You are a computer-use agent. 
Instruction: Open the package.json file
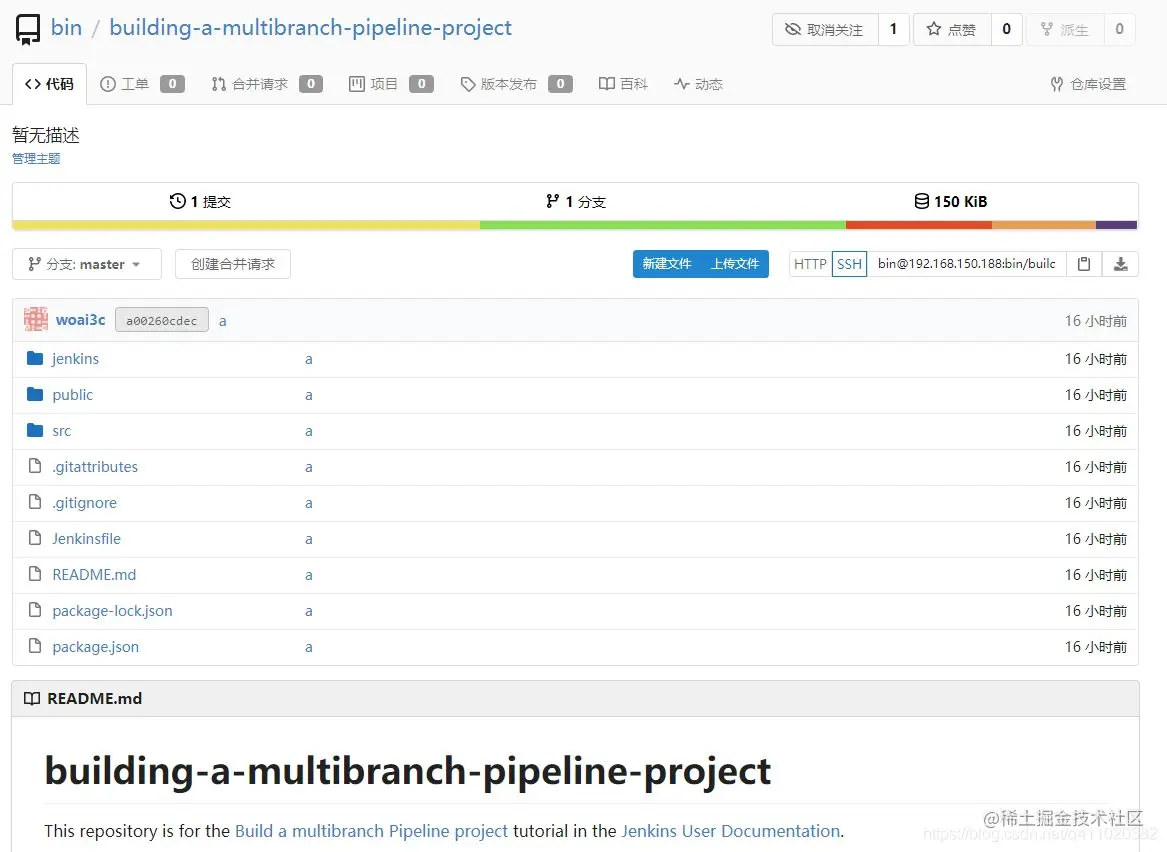click(x=95, y=647)
